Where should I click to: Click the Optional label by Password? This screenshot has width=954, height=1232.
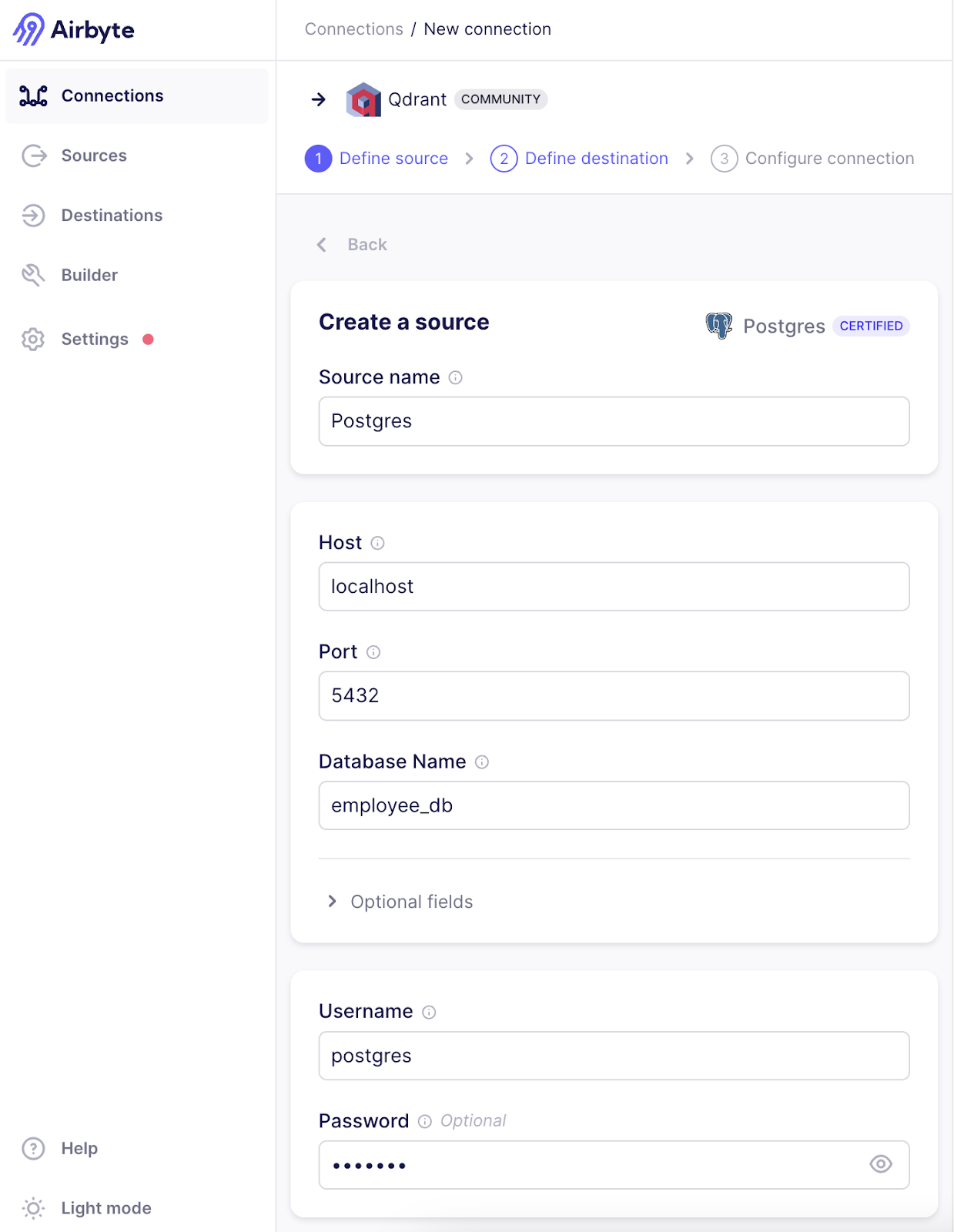click(x=473, y=1121)
